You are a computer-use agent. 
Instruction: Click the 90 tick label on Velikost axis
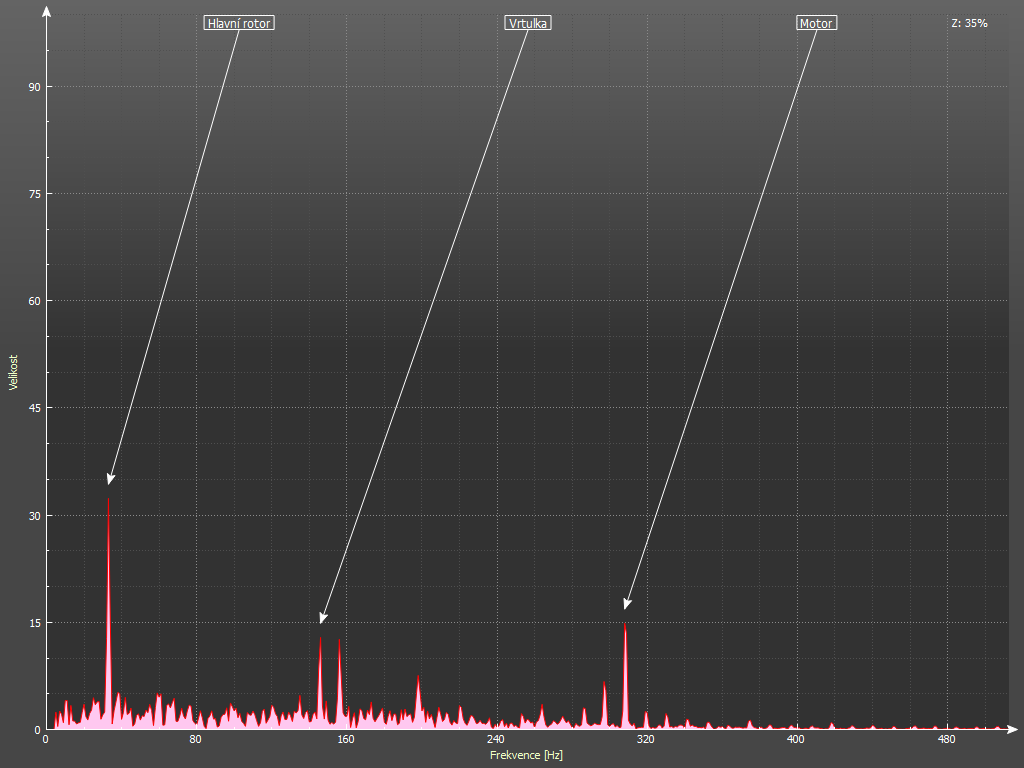point(33,87)
